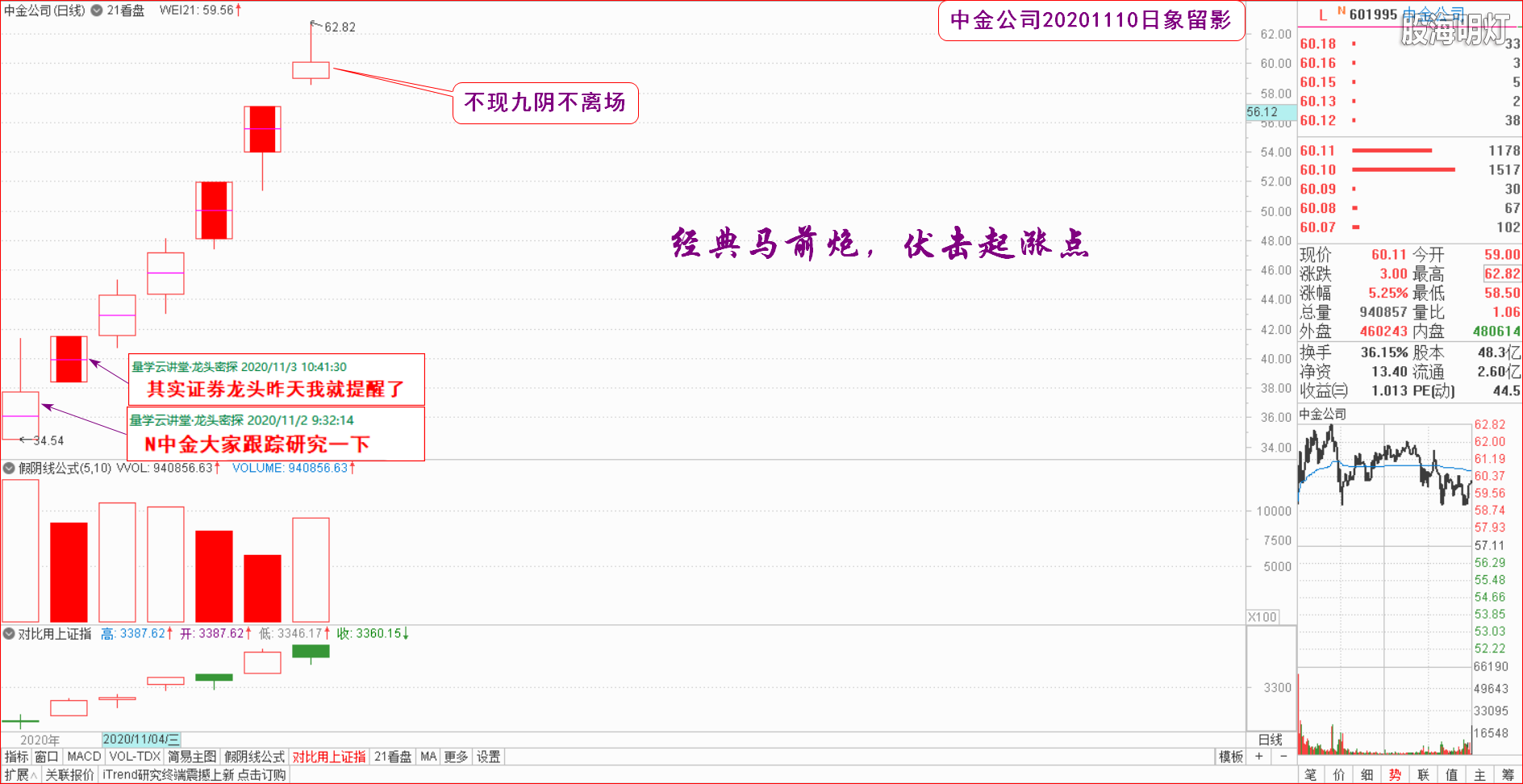Open the 模板 template button
This screenshot has height=784, width=1523.
tap(1231, 757)
